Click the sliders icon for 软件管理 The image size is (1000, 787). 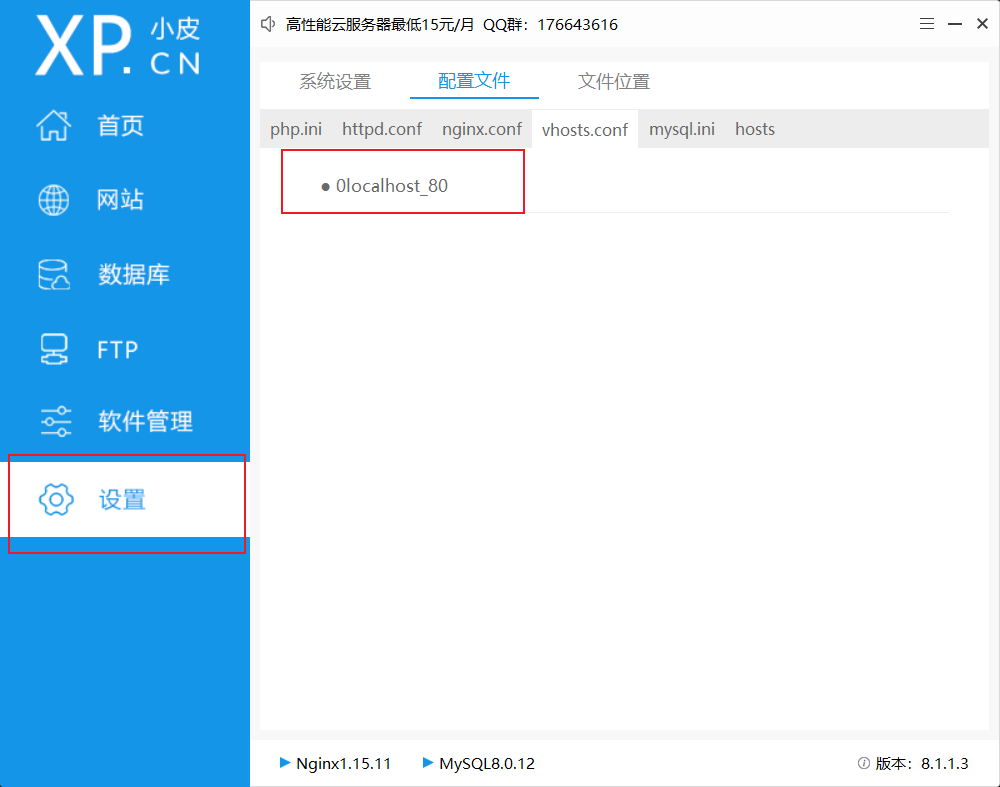[55, 422]
